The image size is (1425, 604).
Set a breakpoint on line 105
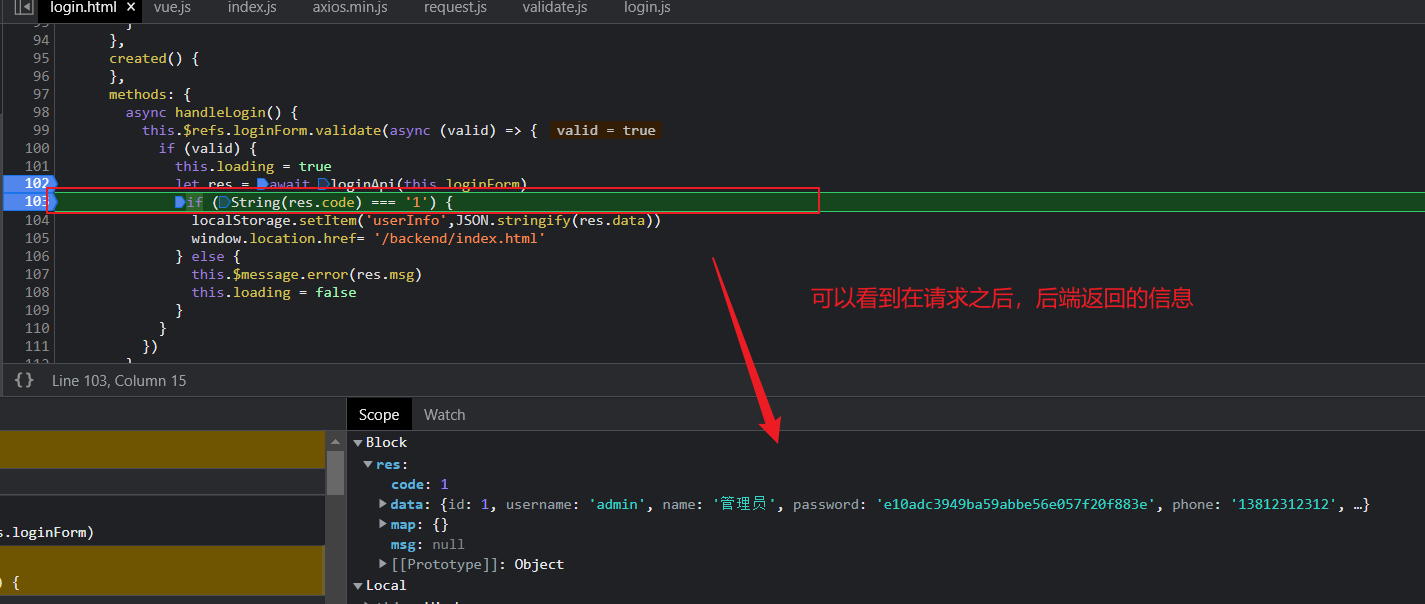point(36,238)
